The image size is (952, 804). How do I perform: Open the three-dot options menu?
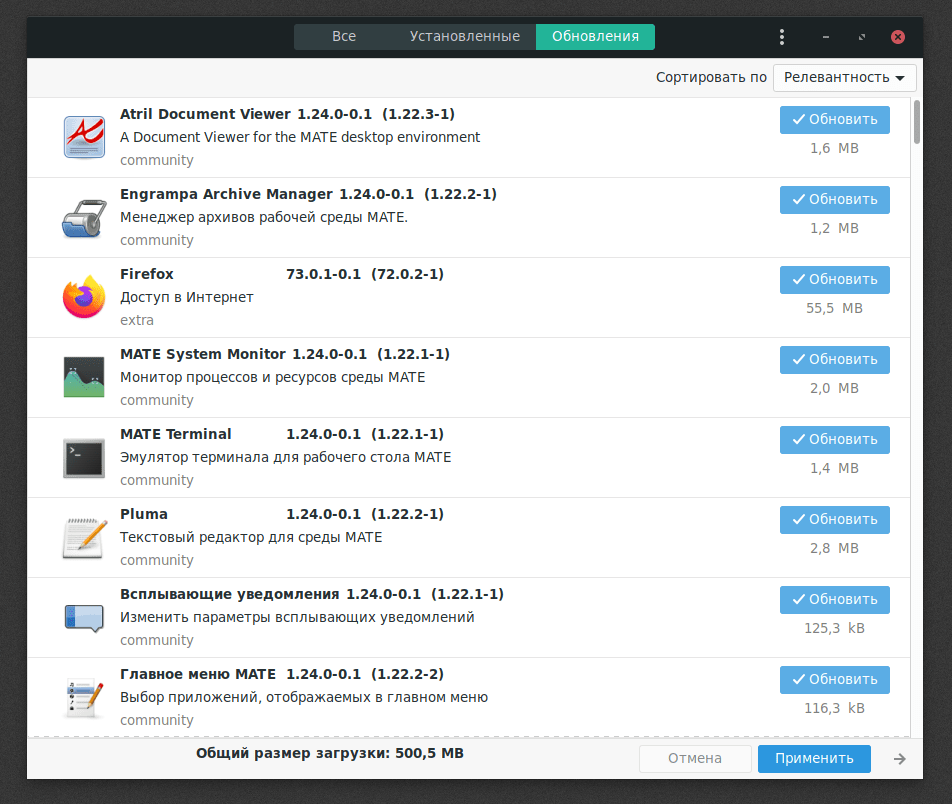click(782, 37)
